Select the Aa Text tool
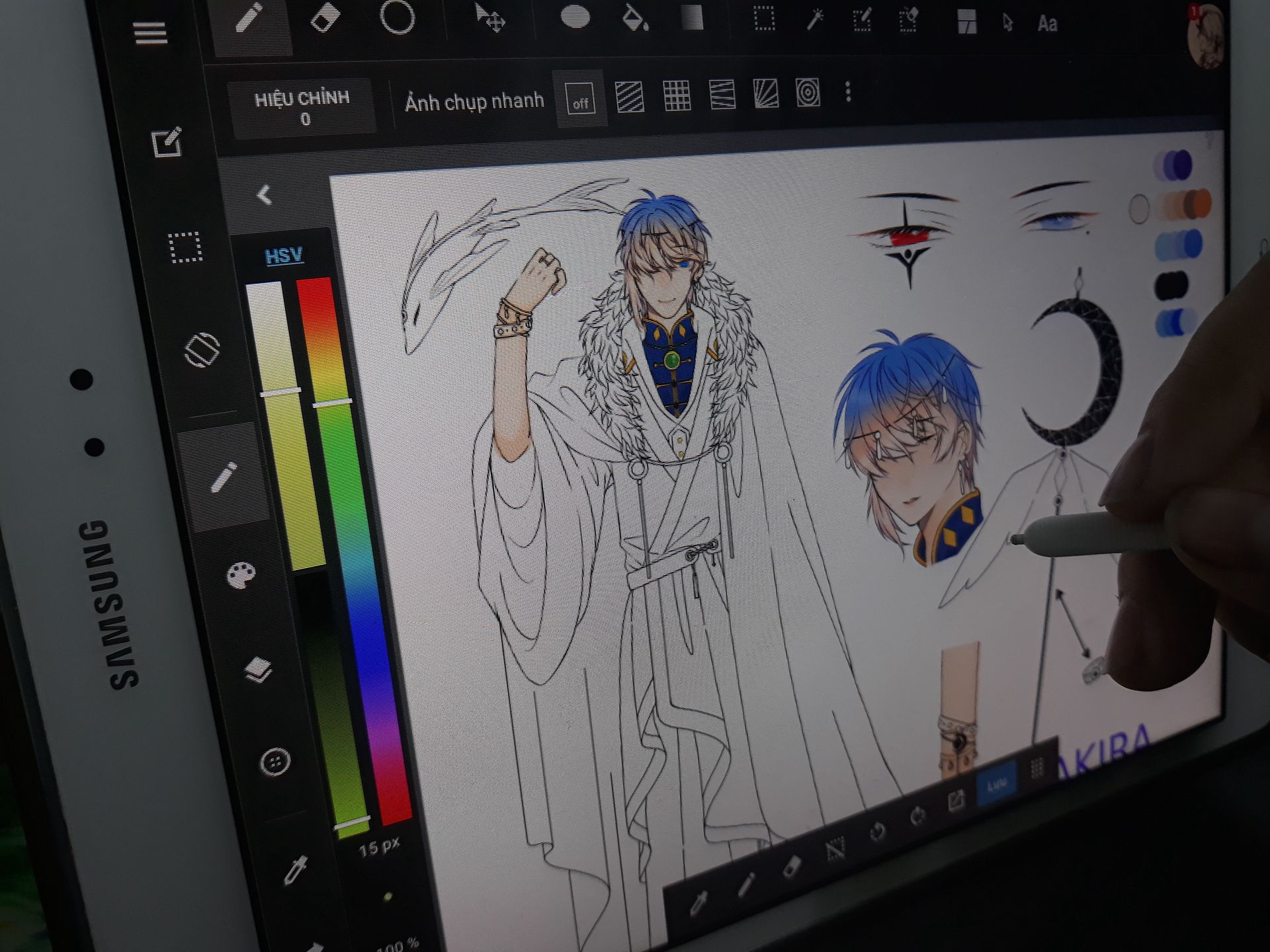 [x=1047, y=24]
